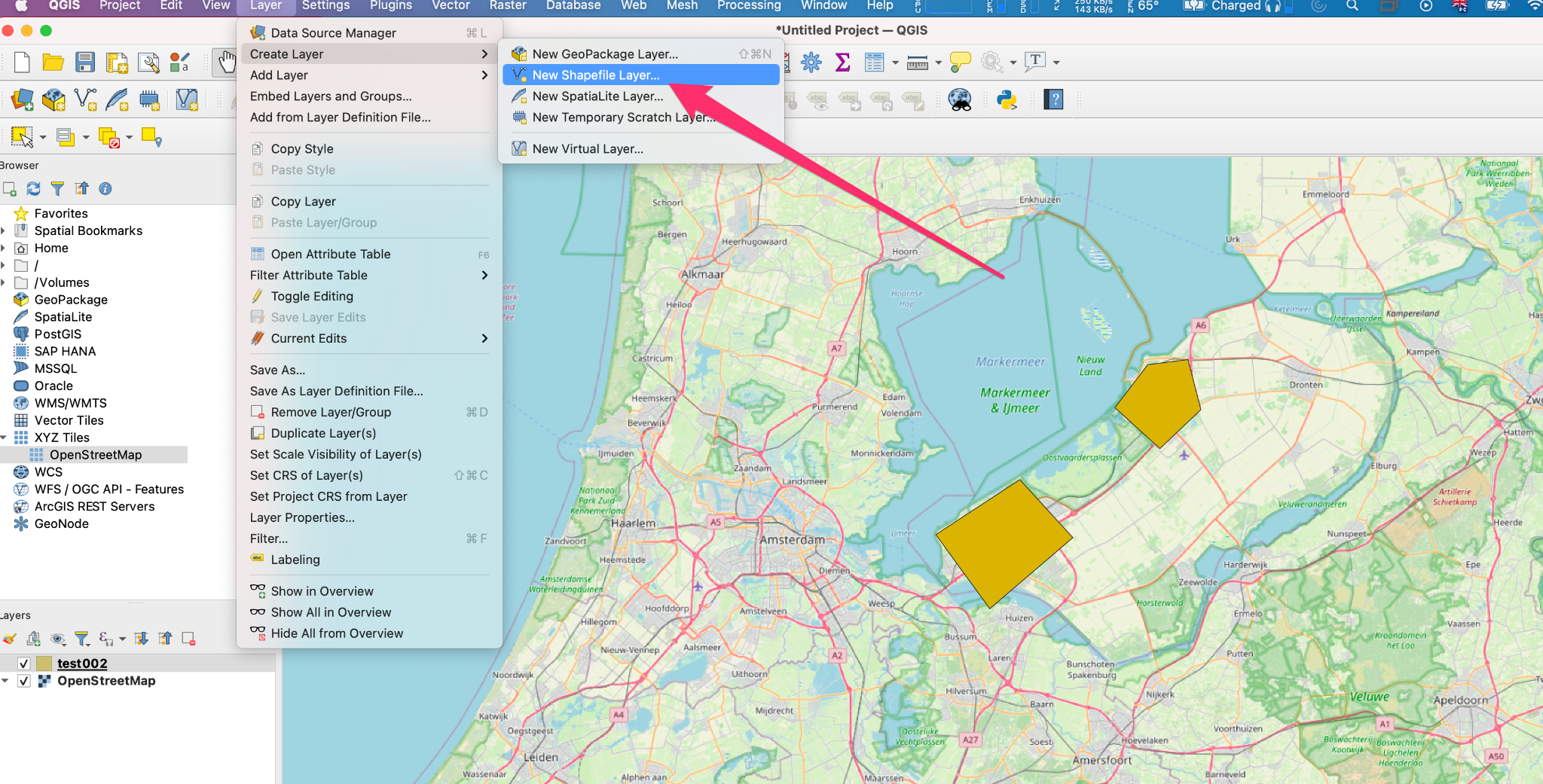Screen dimensions: 1543x784
Task: Click the test002 layer color swatch
Action: (44, 664)
